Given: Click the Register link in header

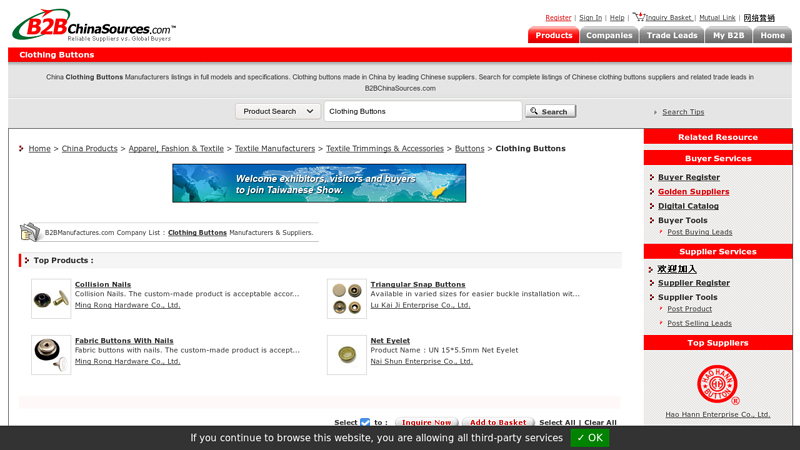Looking at the screenshot, I should point(558,17).
